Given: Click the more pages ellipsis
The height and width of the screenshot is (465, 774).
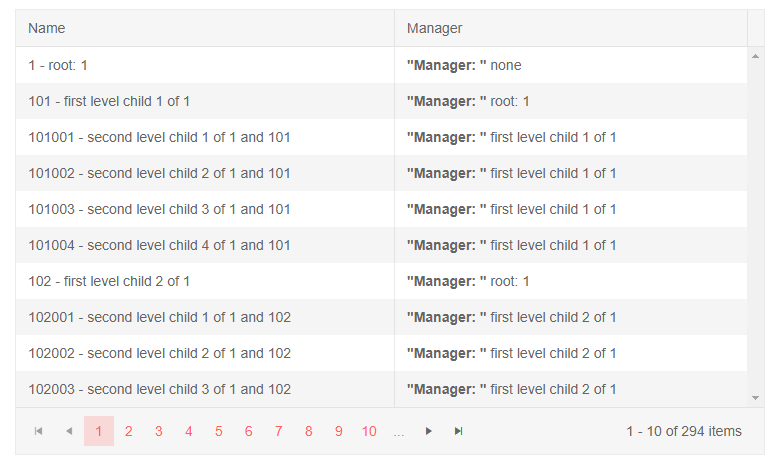Looking at the screenshot, I should [399, 431].
